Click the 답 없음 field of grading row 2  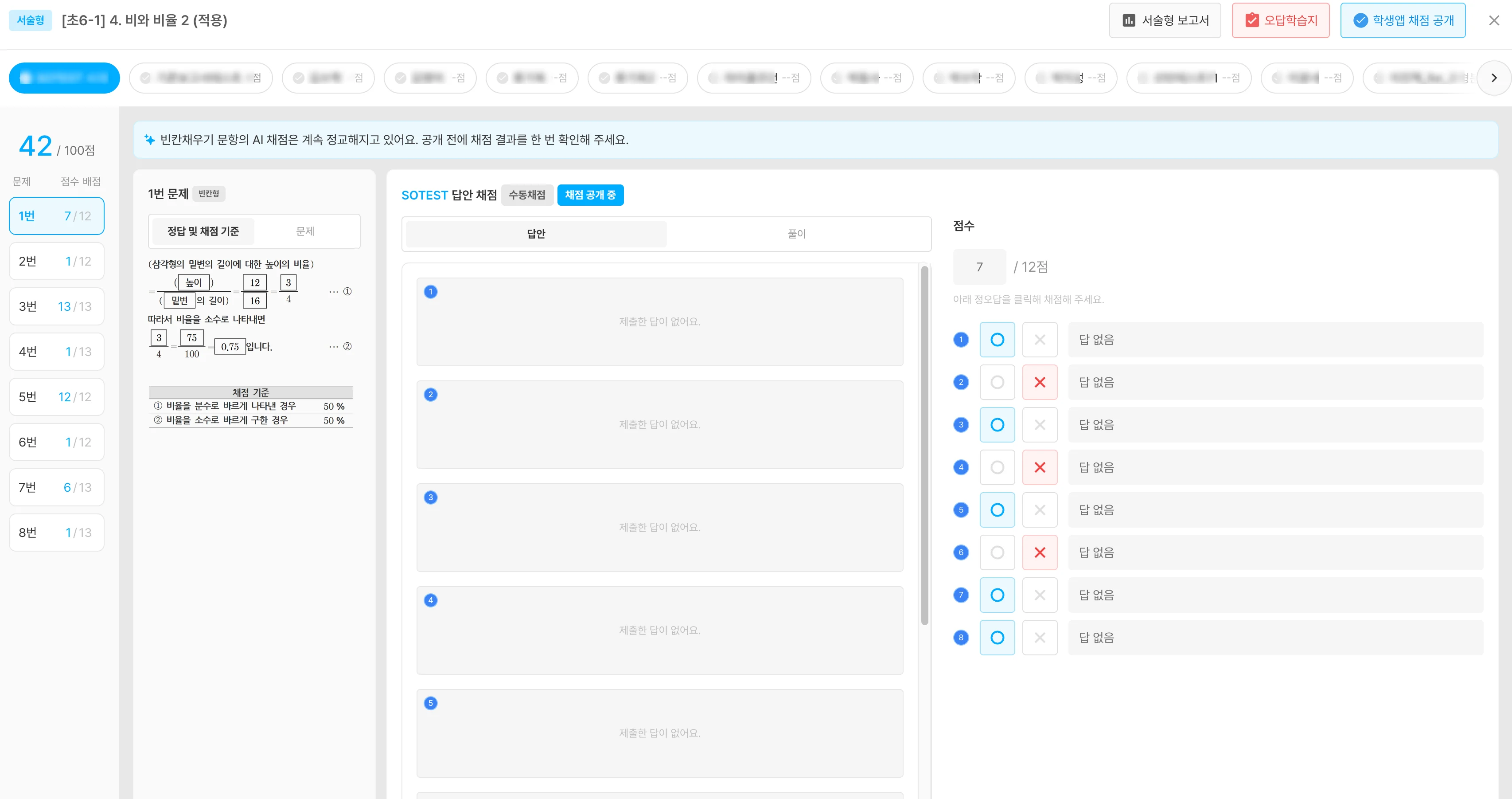(1275, 383)
